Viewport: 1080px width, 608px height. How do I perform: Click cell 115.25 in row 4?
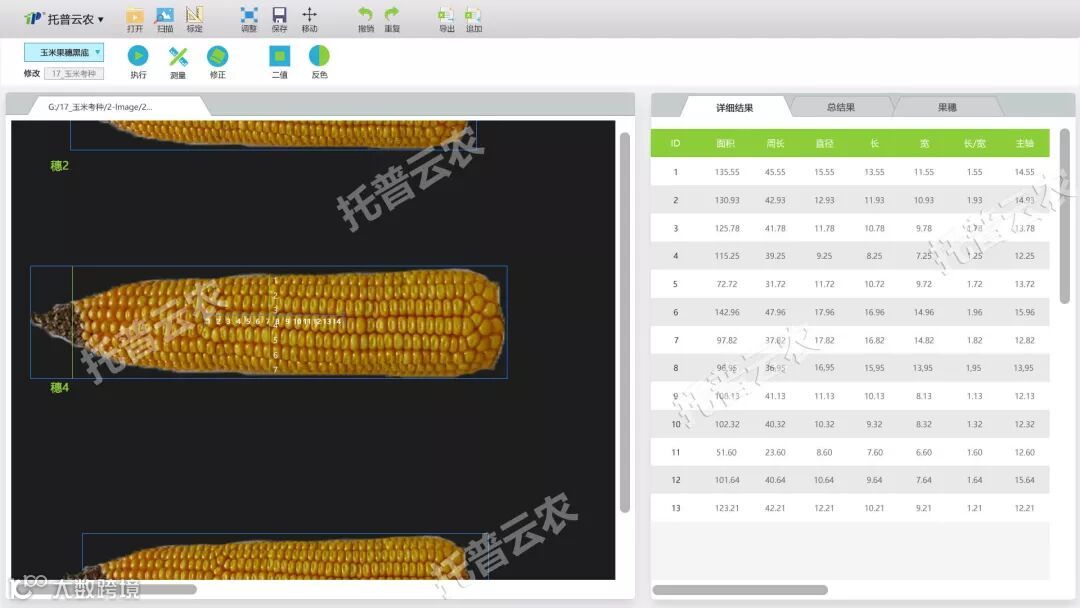[x=727, y=255]
